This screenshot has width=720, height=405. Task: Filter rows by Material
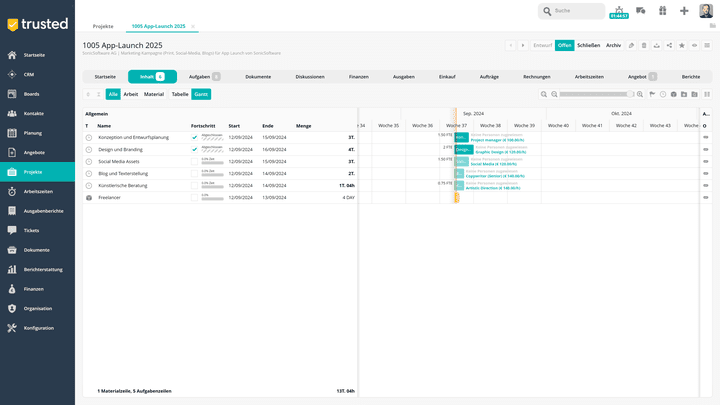click(154, 94)
